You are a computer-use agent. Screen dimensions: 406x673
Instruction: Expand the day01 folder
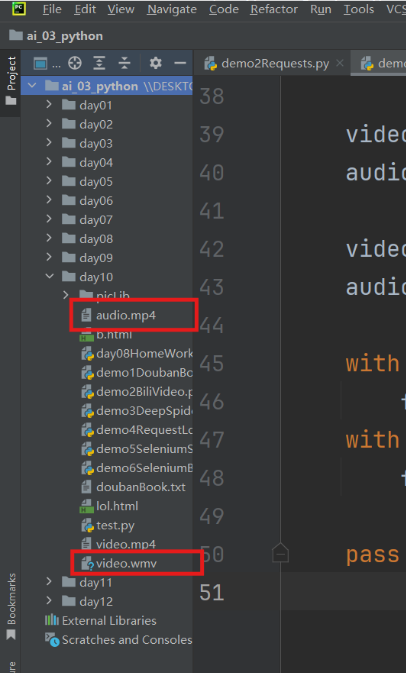(49, 104)
